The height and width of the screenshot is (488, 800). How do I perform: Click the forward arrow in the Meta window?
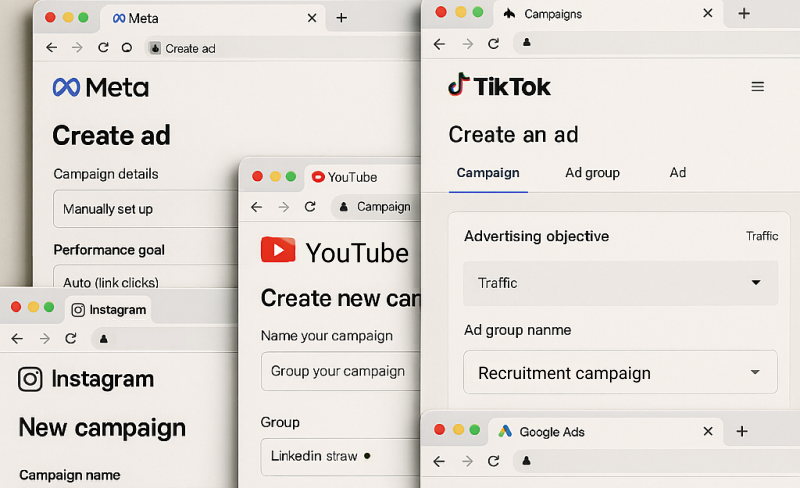coord(77,48)
